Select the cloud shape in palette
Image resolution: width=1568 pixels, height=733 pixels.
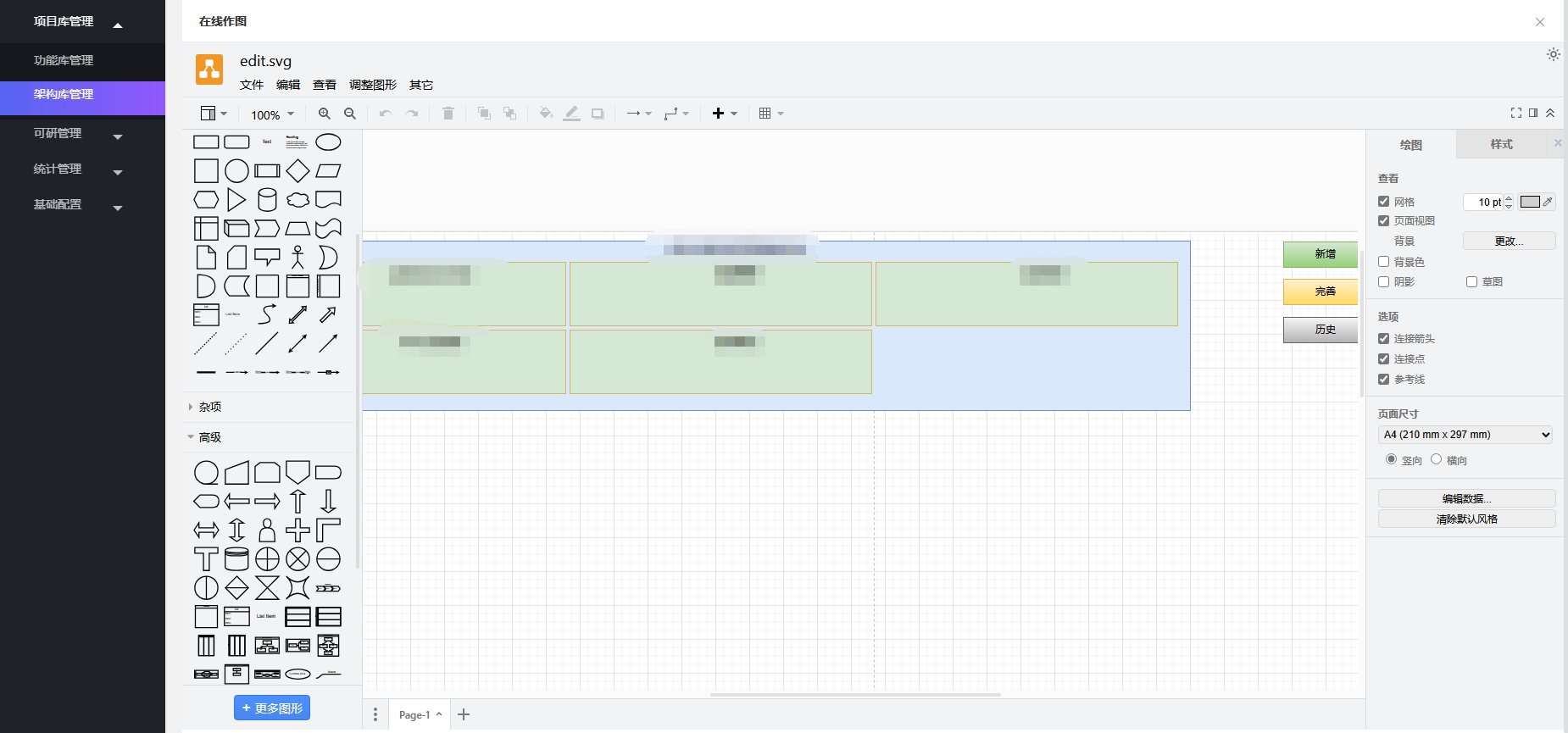(297, 200)
